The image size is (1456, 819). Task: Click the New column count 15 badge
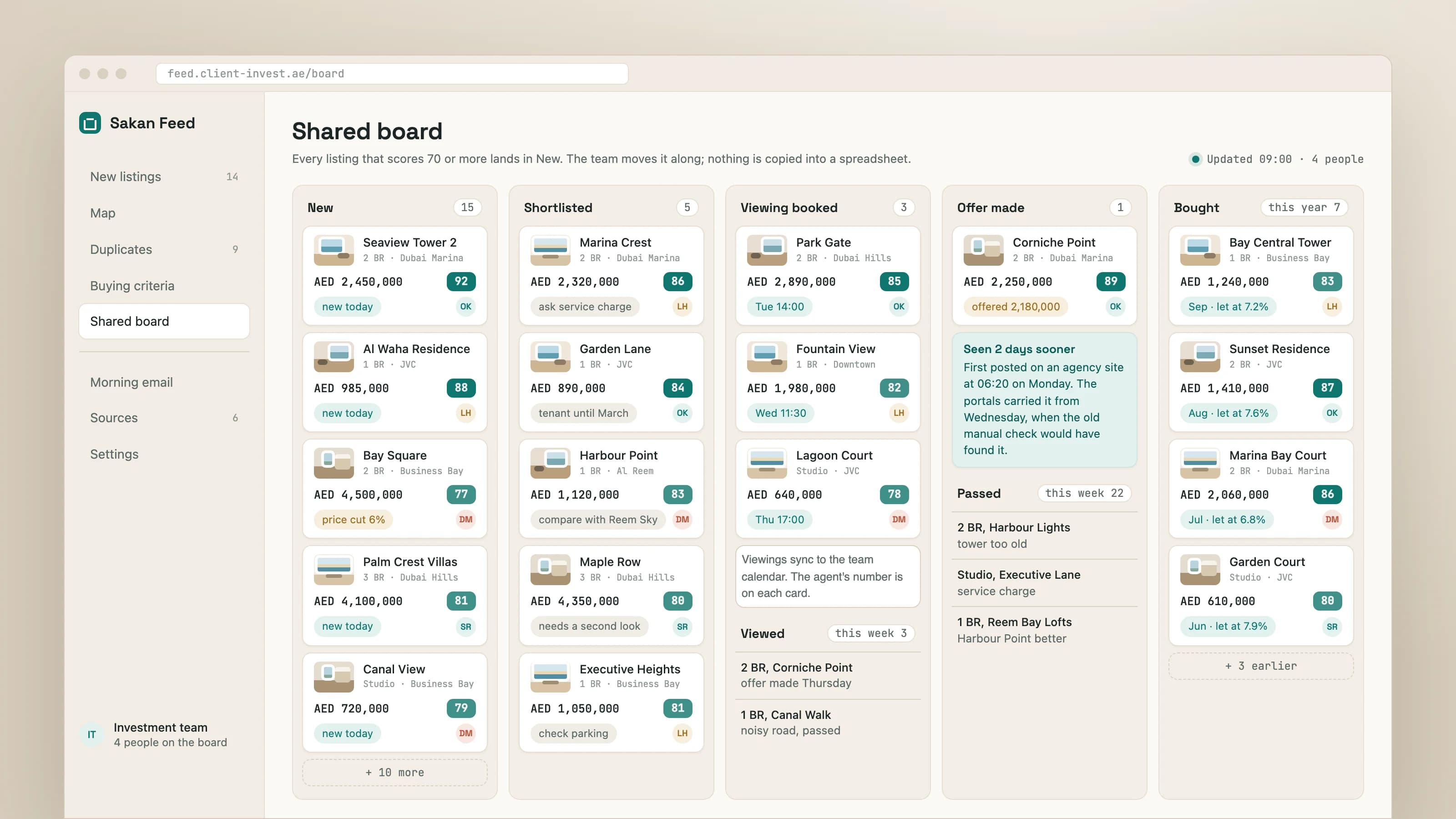coord(467,207)
